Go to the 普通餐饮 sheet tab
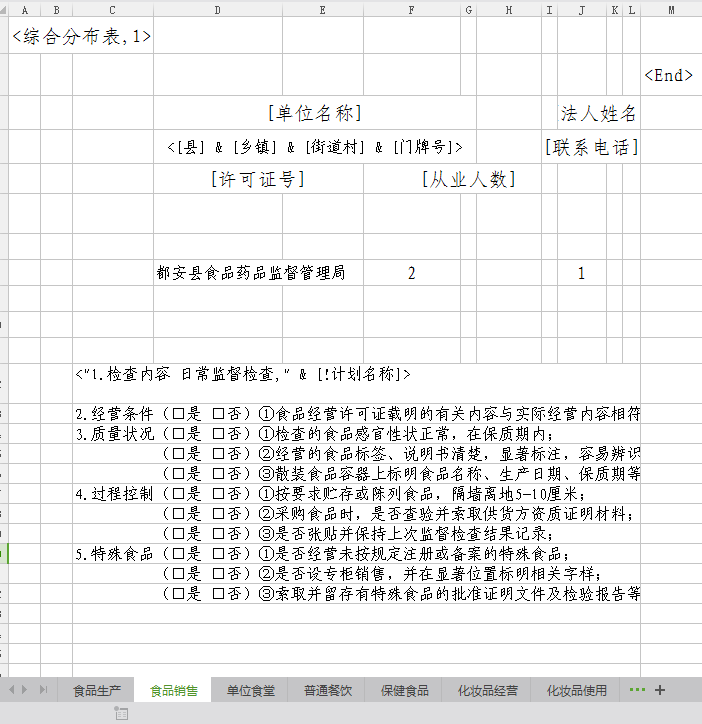This screenshot has height=724, width=702. (x=328, y=690)
